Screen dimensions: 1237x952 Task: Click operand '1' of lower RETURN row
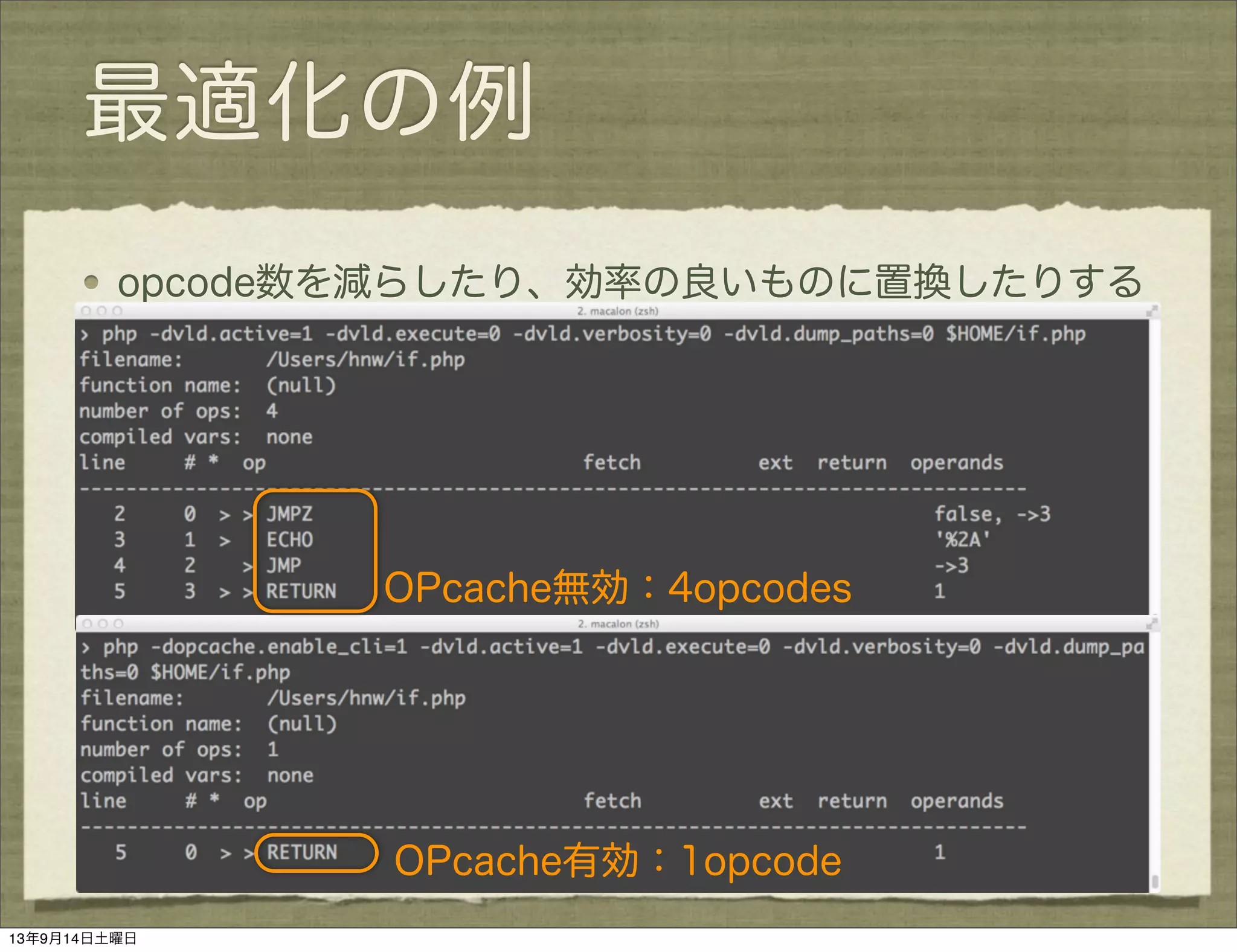(940, 852)
